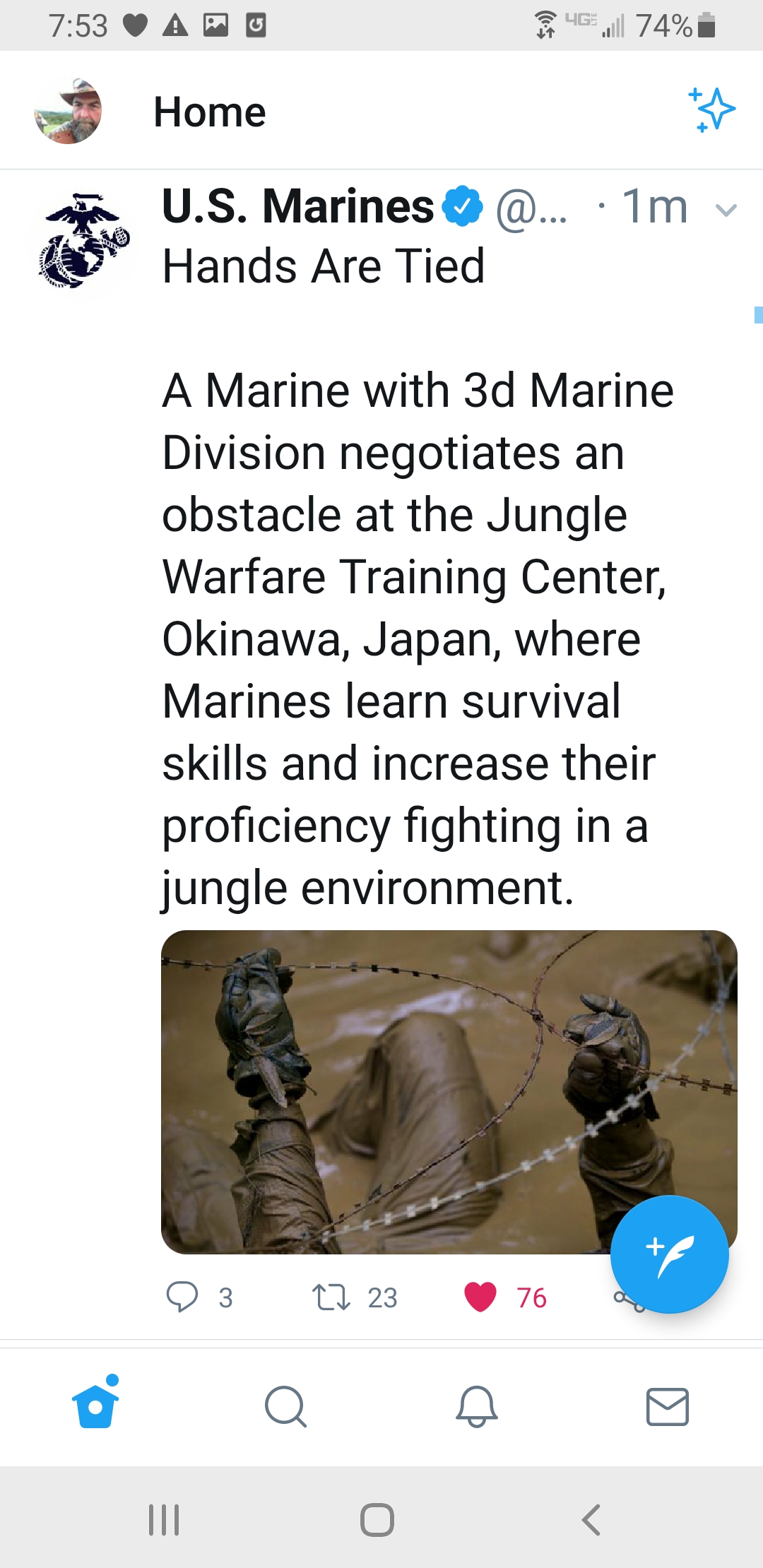763x1568 pixels.
Task: Unlike the tweet with red heart
Action: 480,1297
